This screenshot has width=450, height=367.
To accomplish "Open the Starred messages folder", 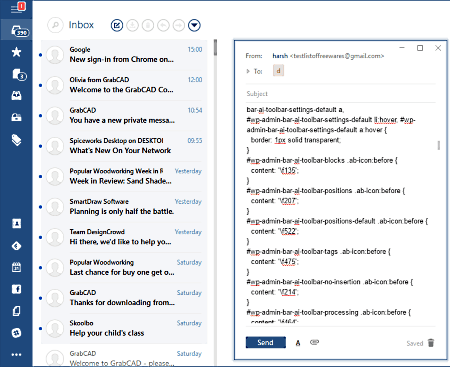I will (x=16, y=52).
